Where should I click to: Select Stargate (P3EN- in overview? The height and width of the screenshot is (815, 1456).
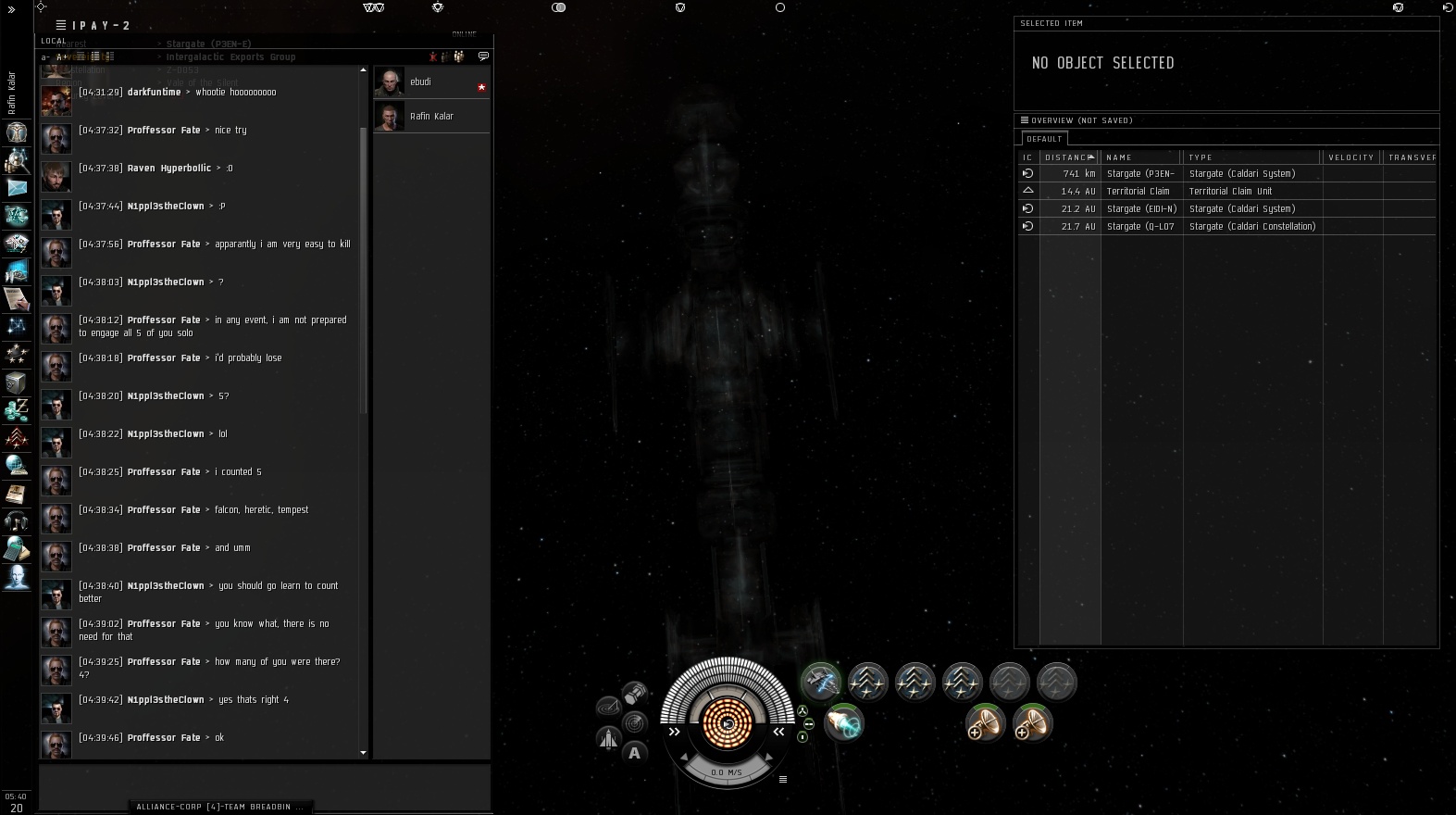(x=1227, y=173)
